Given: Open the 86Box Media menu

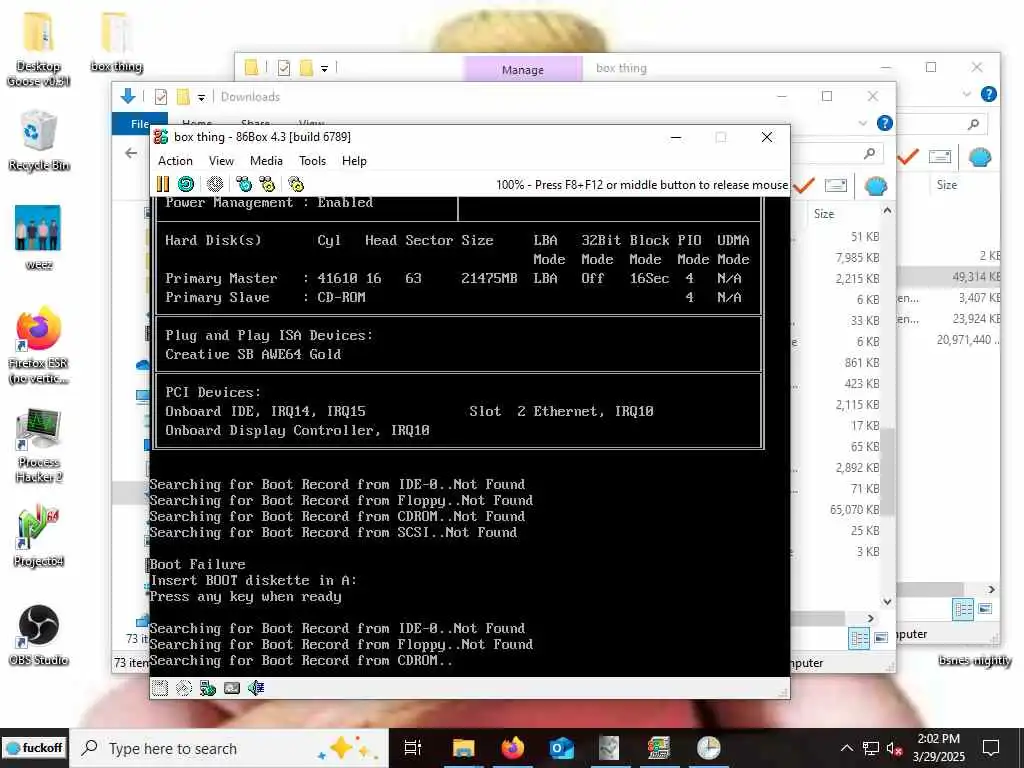Looking at the screenshot, I should click(x=266, y=161).
